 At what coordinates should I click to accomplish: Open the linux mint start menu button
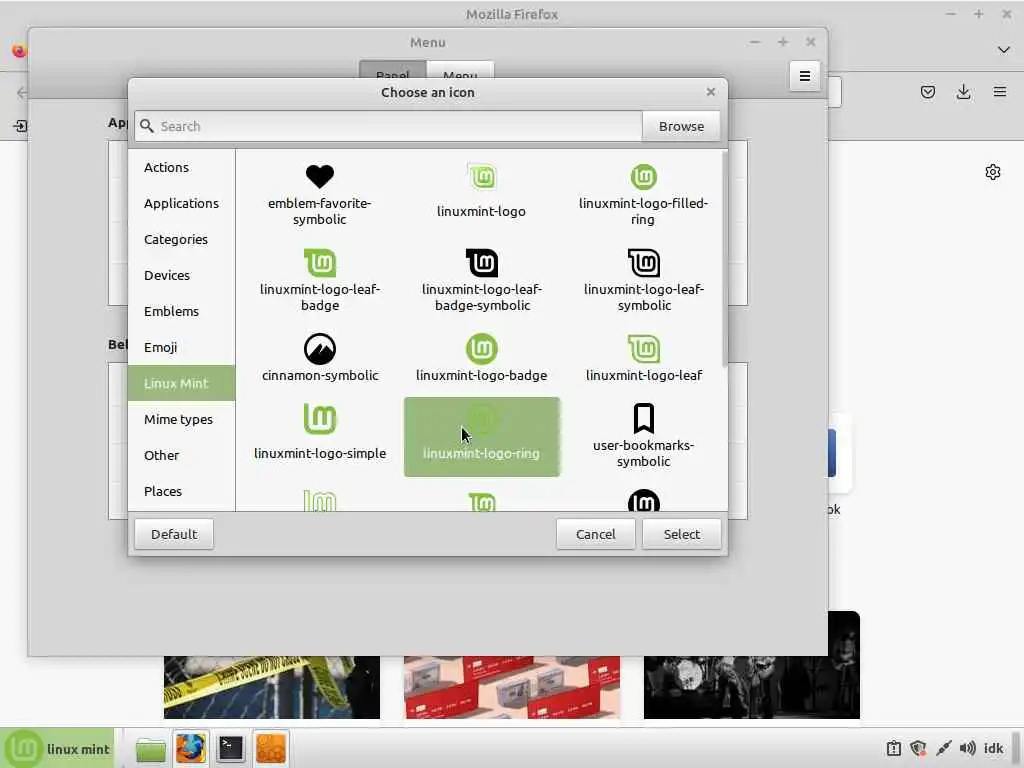coord(57,748)
